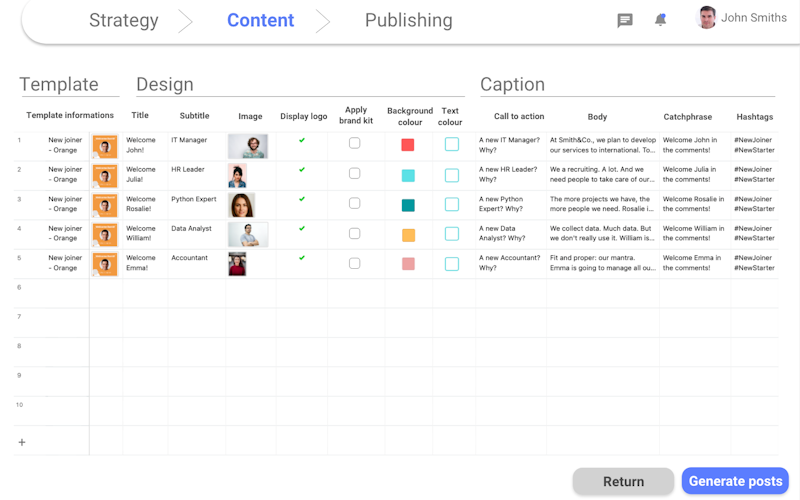
Task: Pick the red background colour swatch
Action: point(408,145)
